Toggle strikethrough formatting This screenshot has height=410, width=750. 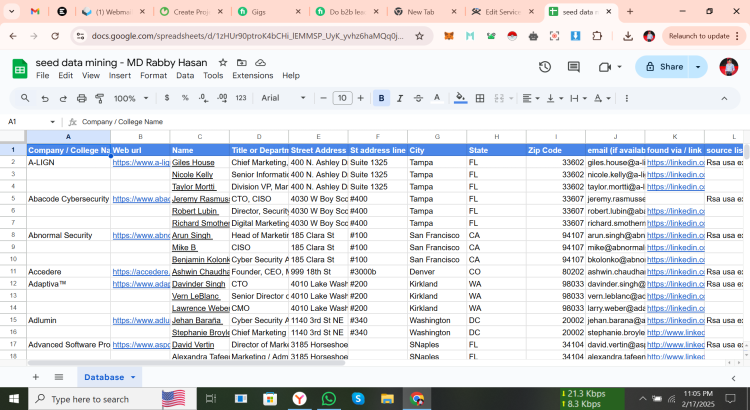(419, 98)
